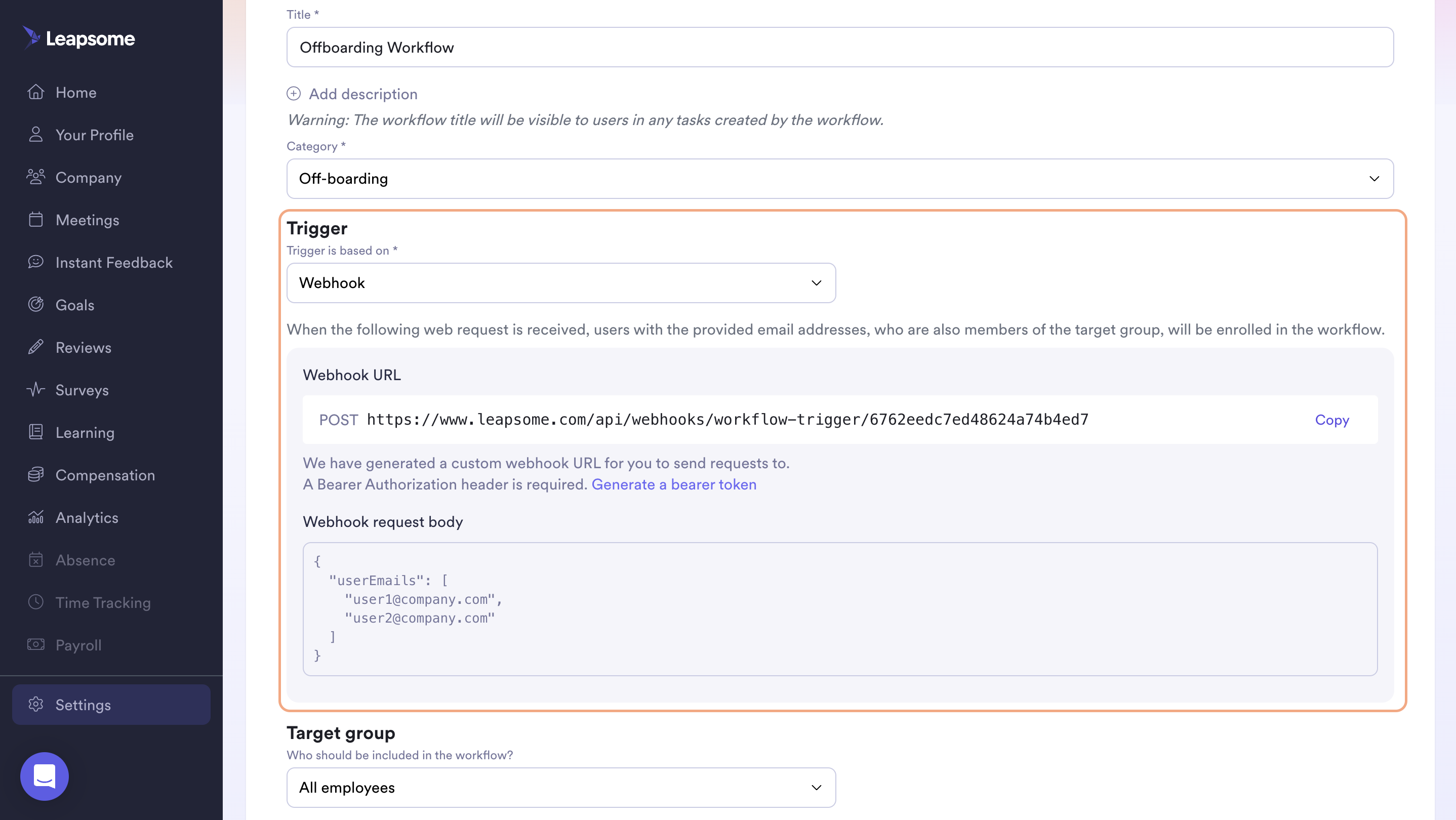Open Analytics section

[87, 517]
